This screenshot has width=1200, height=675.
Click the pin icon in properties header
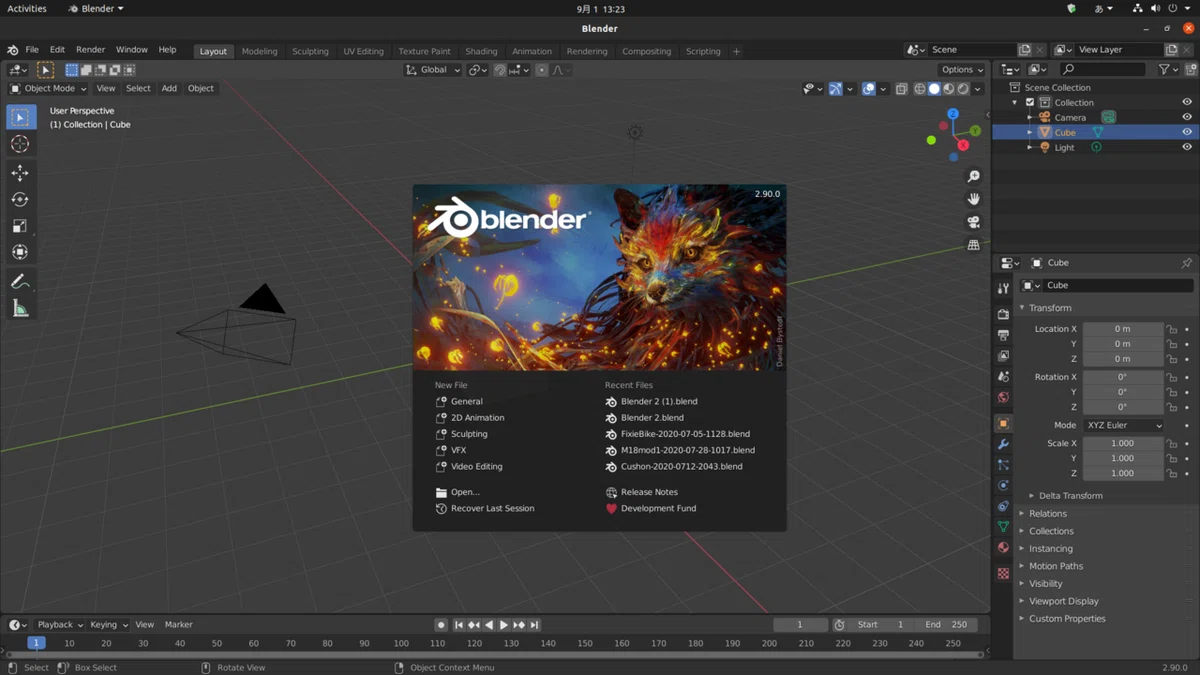pos(1187,263)
